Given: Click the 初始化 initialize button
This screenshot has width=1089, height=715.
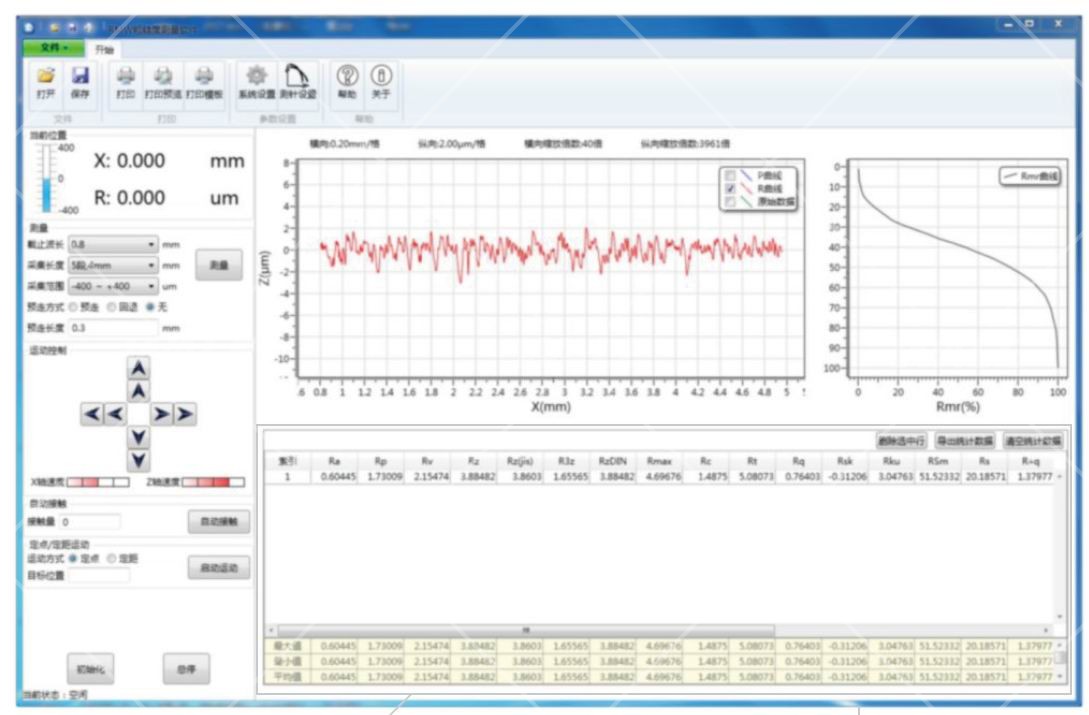Looking at the screenshot, I should 90,669.
